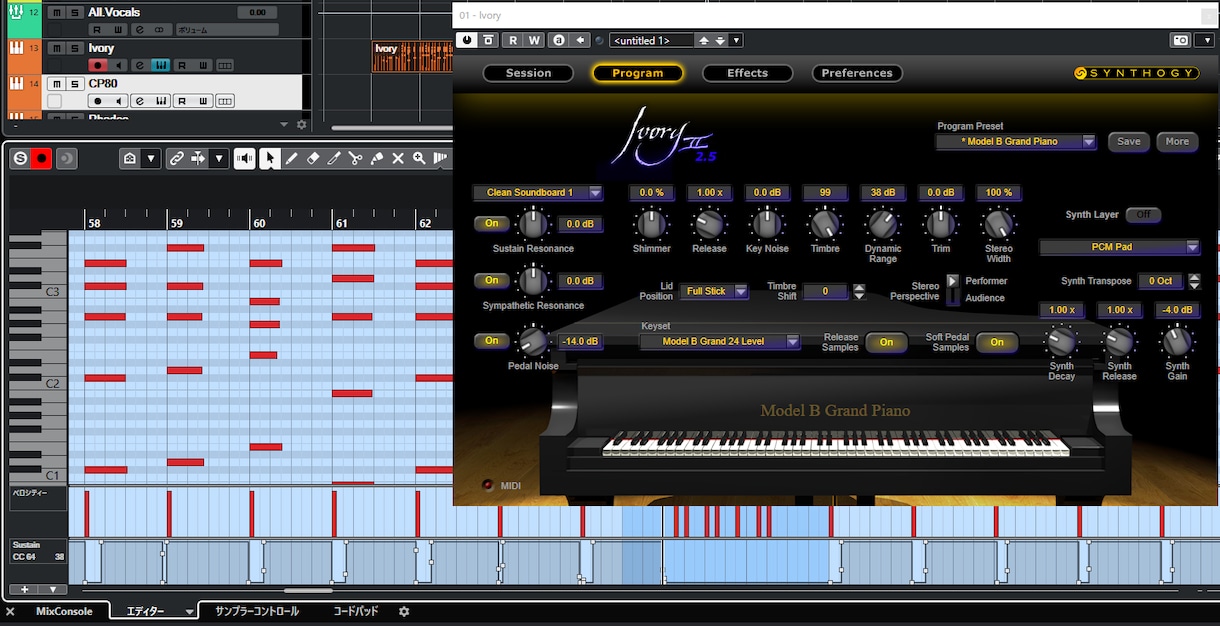Turn off Release Samples
The width and height of the screenshot is (1220, 626).
coord(886,342)
